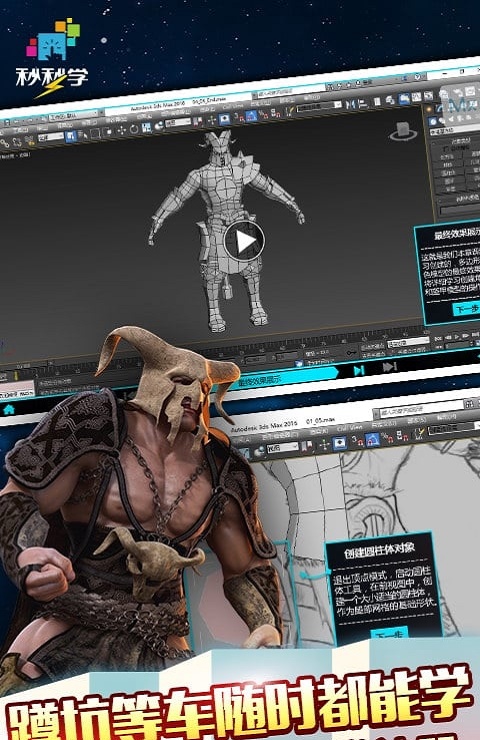This screenshot has width=480, height=740.
Task: Select the Move tool in top toolbar
Action: [x=121, y=131]
